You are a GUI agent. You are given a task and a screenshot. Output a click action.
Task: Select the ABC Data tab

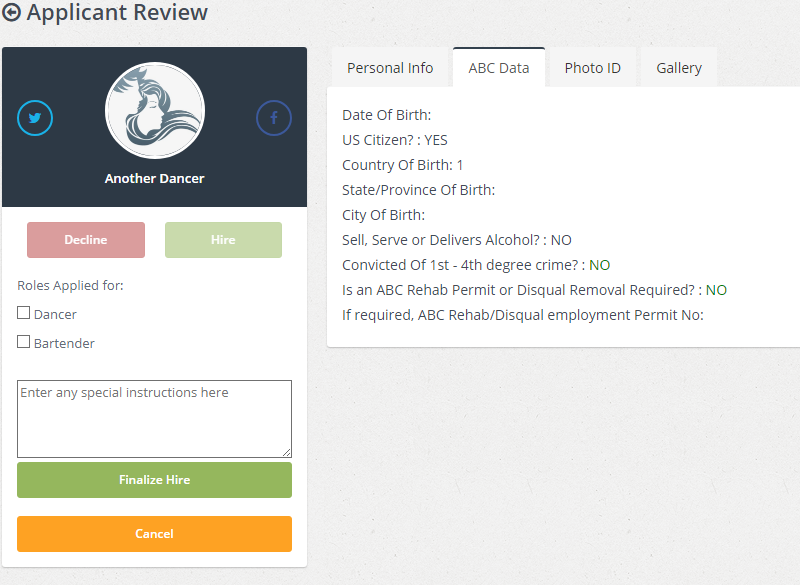pyautogui.click(x=499, y=68)
